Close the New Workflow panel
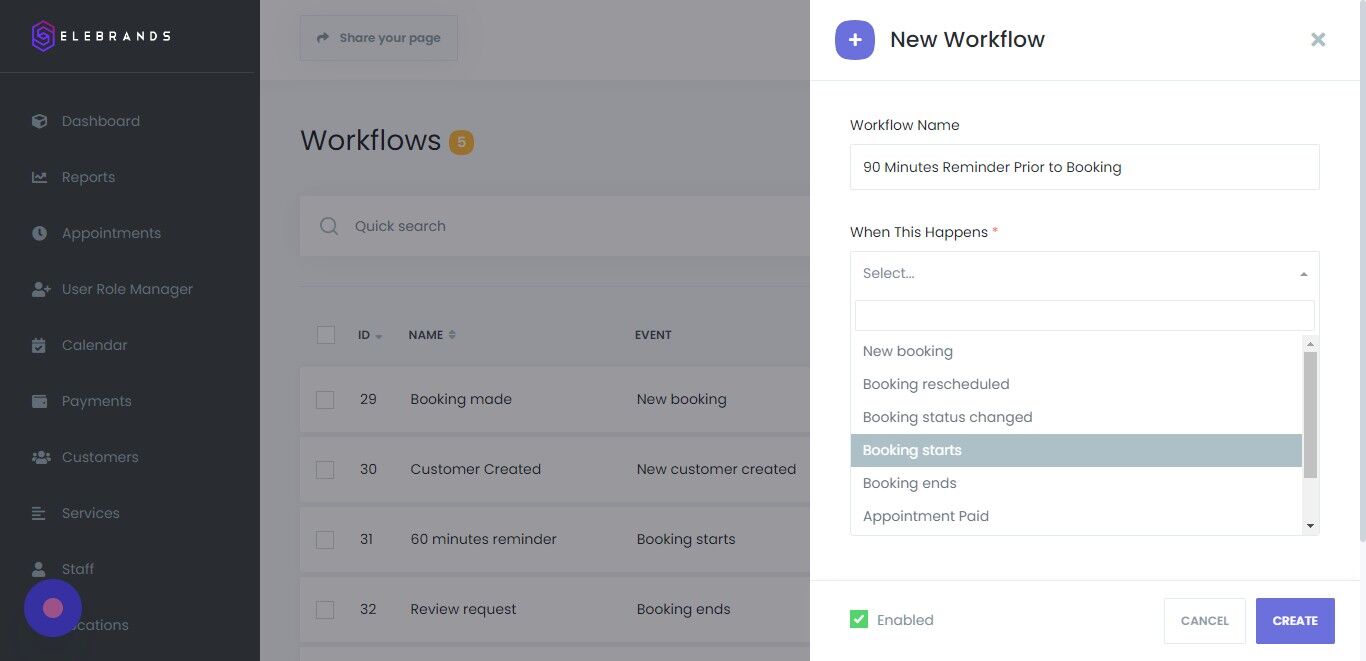The height and width of the screenshot is (661, 1366). (x=1318, y=39)
